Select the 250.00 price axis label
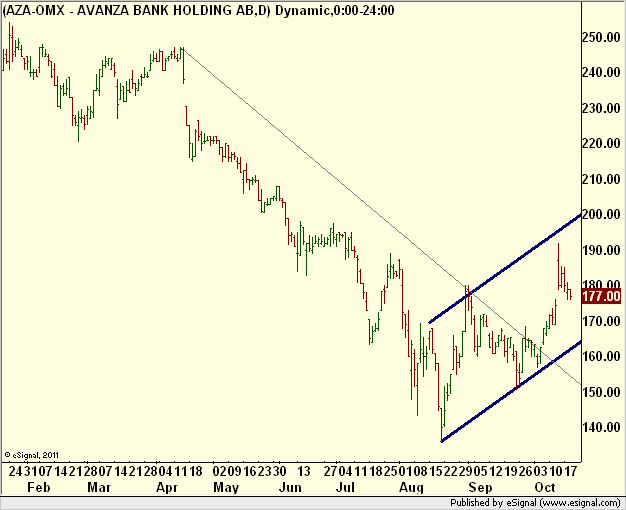The image size is (626, 510). pos(601,38)
